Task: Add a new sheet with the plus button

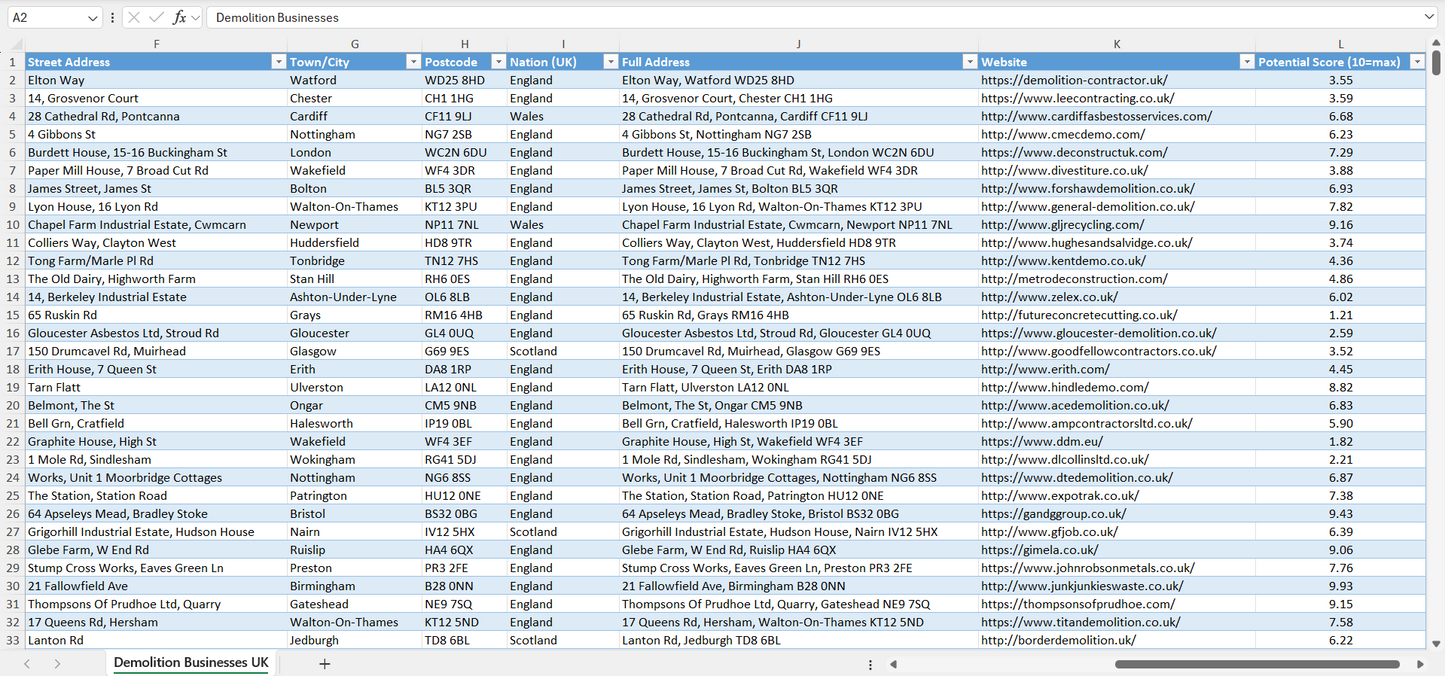Action: point(324,663)
